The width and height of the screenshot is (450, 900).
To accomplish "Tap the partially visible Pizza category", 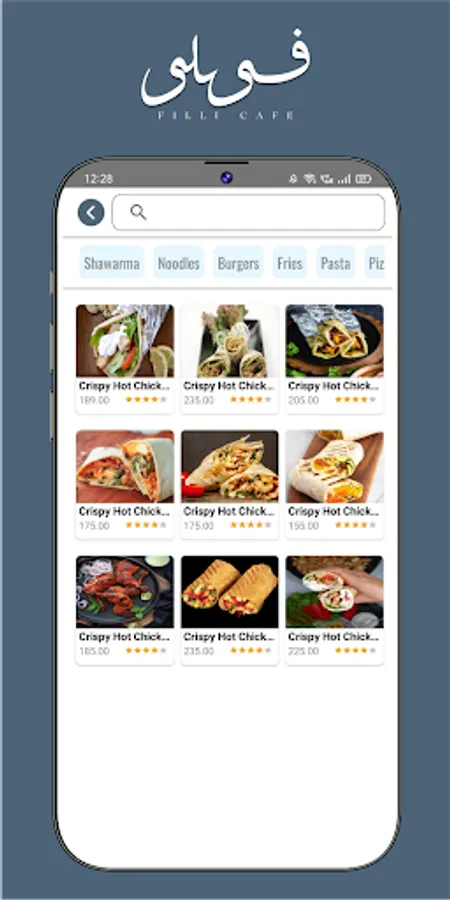I will (x=375, y=264).
